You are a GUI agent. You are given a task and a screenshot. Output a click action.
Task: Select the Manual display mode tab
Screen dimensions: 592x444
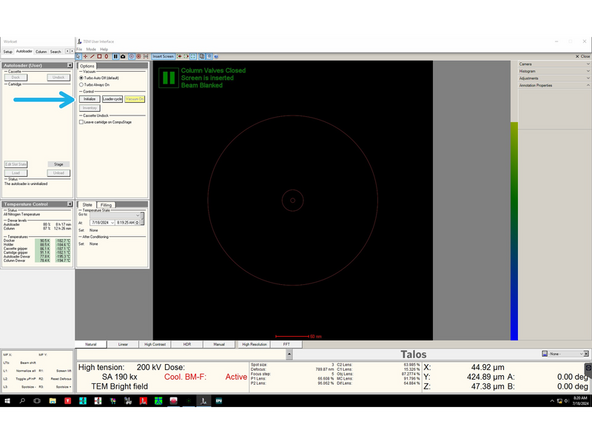click(x=219, y=344)
